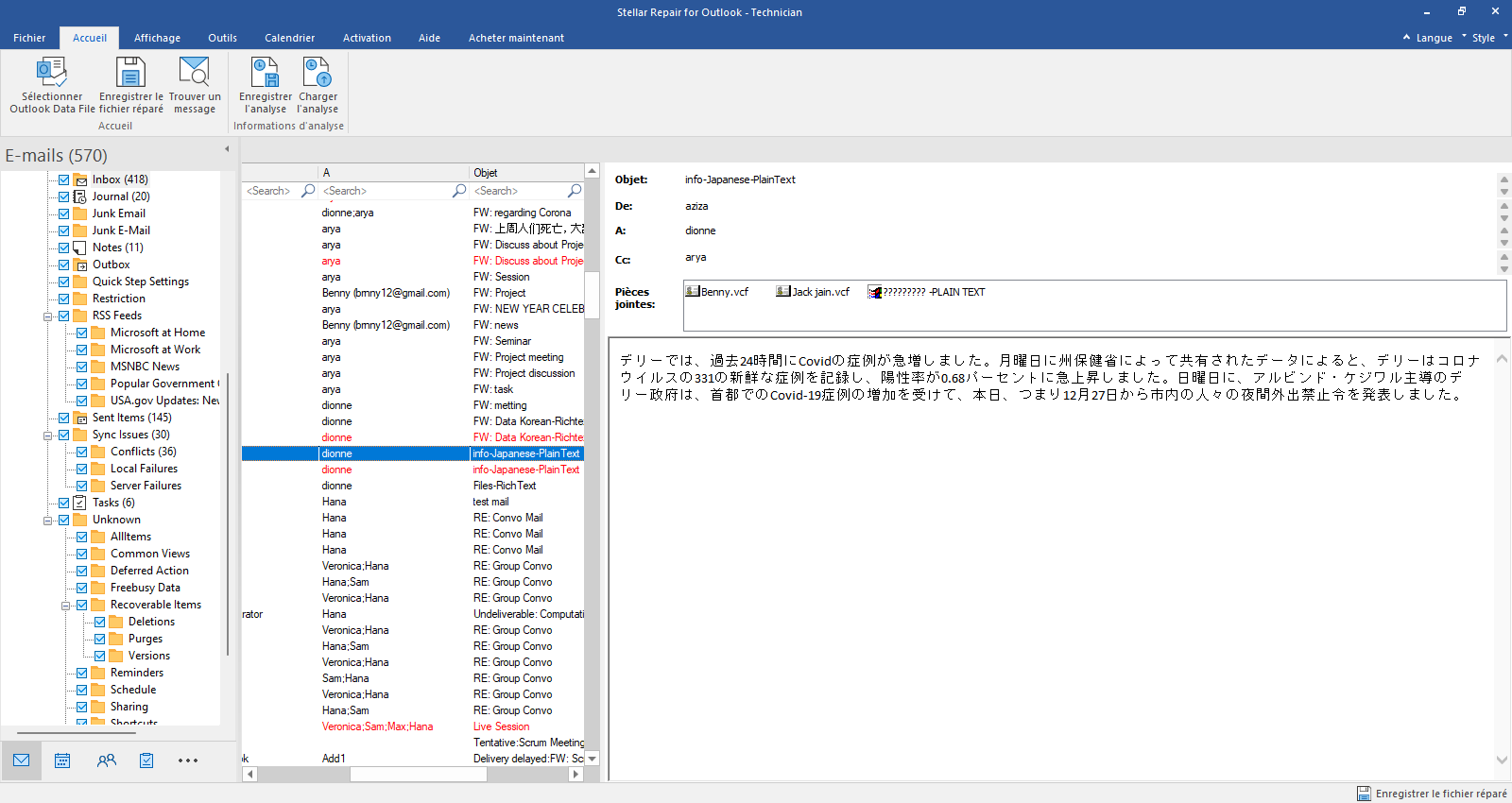Click search magnifier in A column
The height and width of the screenshot is (803, 1512).
pos(459,191)
